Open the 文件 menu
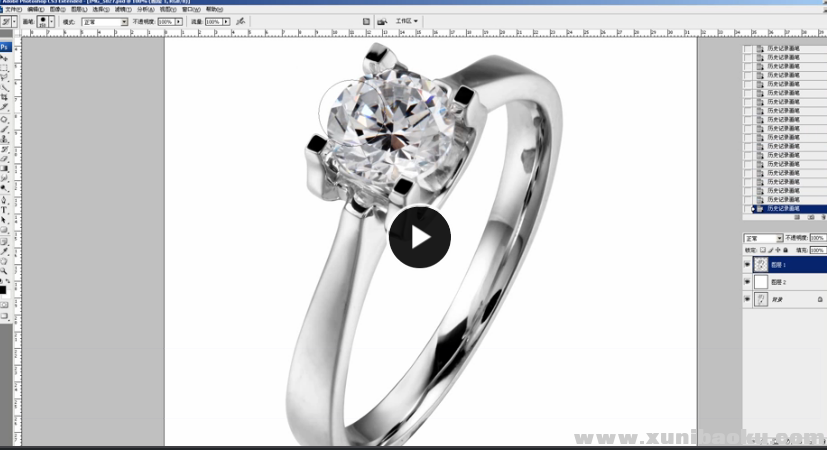Viewport: 827px width, 450px height. coord(12,9)
